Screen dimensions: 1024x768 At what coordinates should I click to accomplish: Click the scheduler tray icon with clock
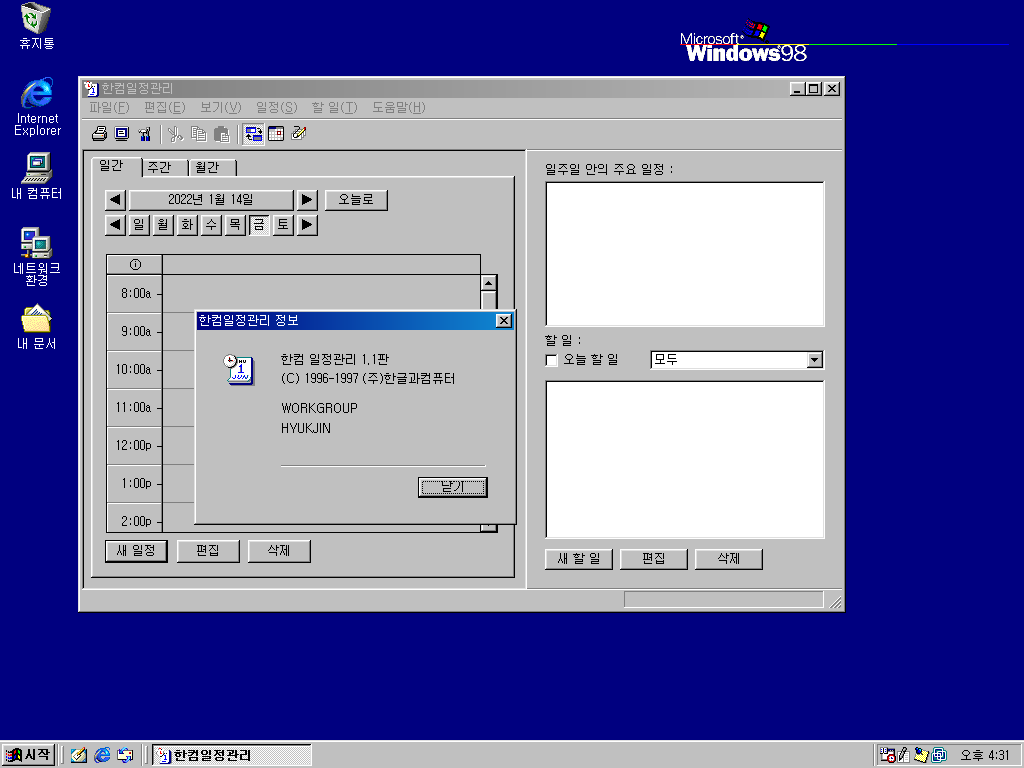(x=887, y=755)
